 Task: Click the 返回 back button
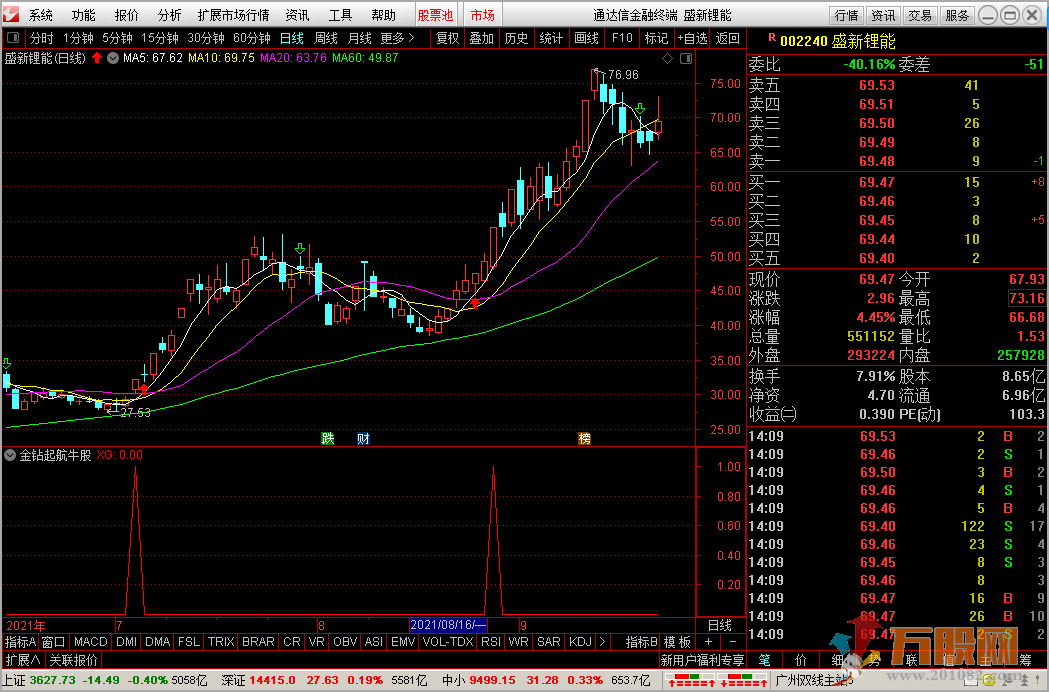(x=727, y=38)
